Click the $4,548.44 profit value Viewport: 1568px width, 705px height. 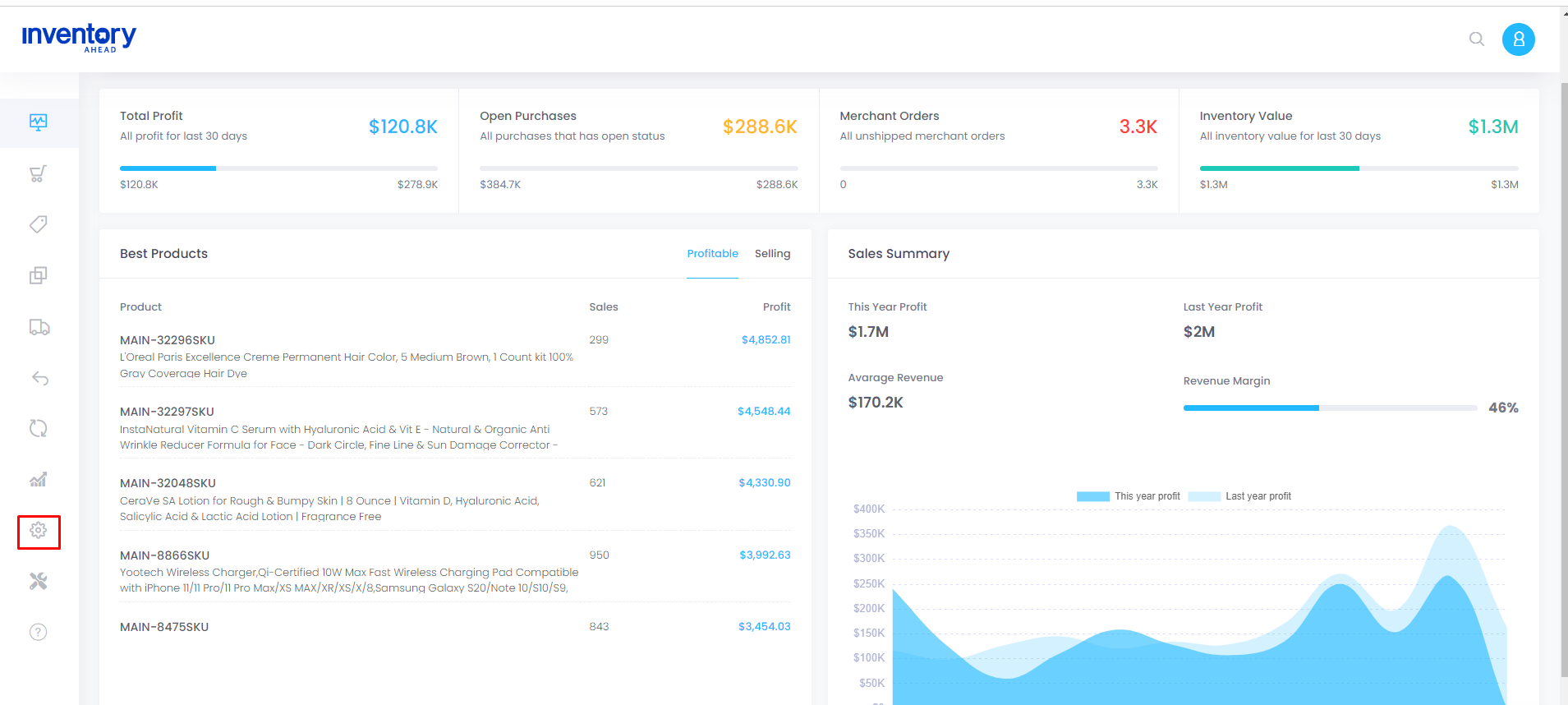click(764, 412)
